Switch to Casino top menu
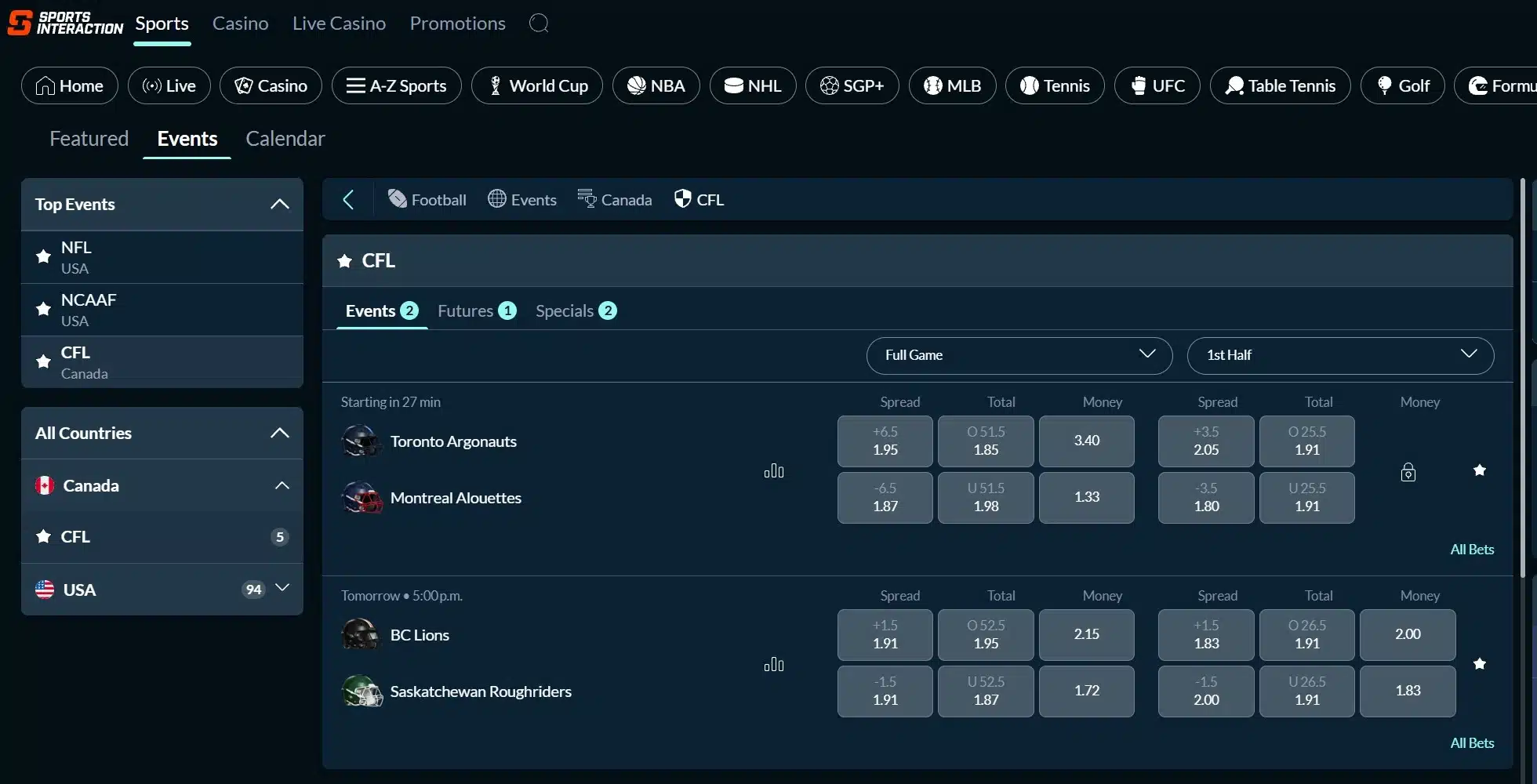 pos(241,24)
